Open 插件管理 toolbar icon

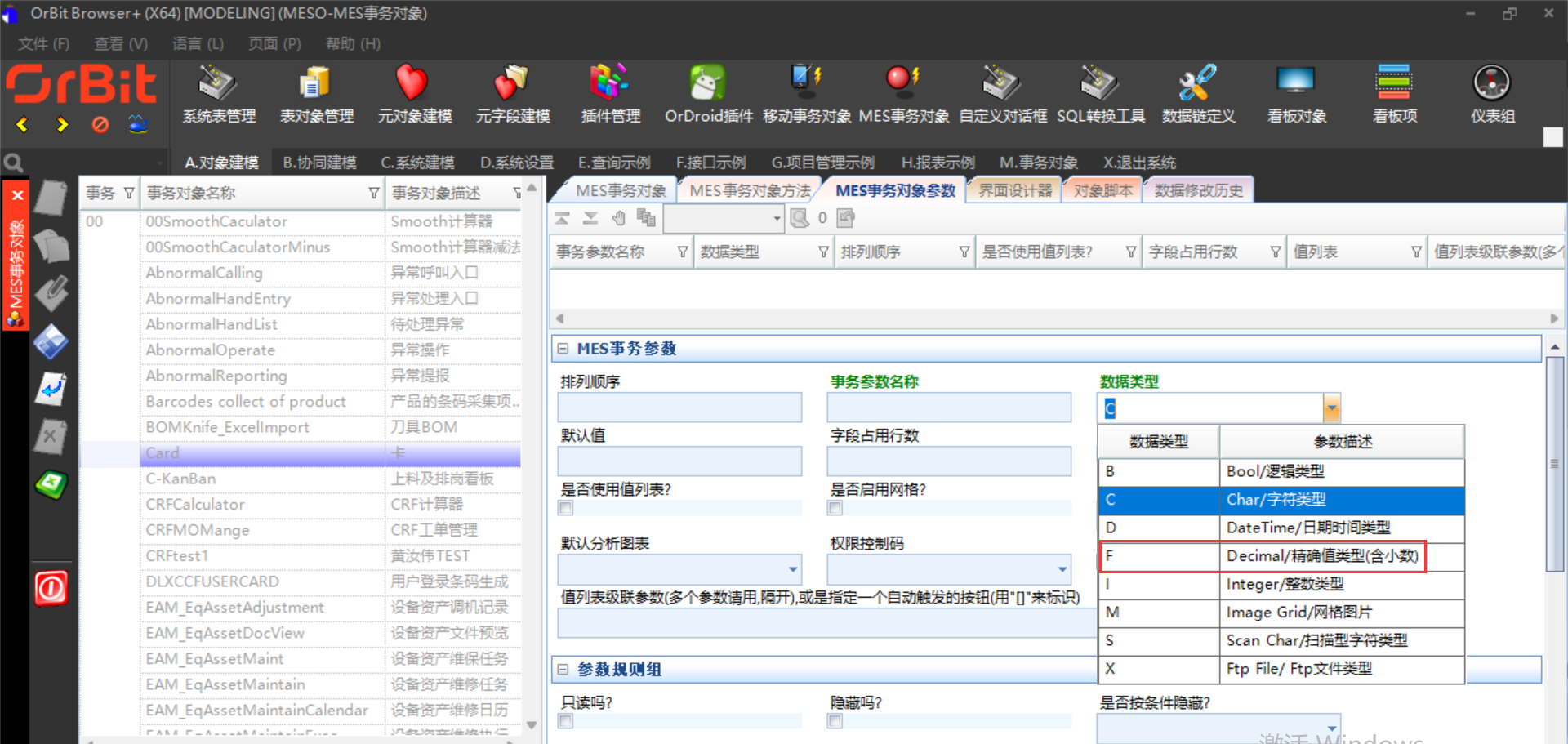tap(609, 83)
